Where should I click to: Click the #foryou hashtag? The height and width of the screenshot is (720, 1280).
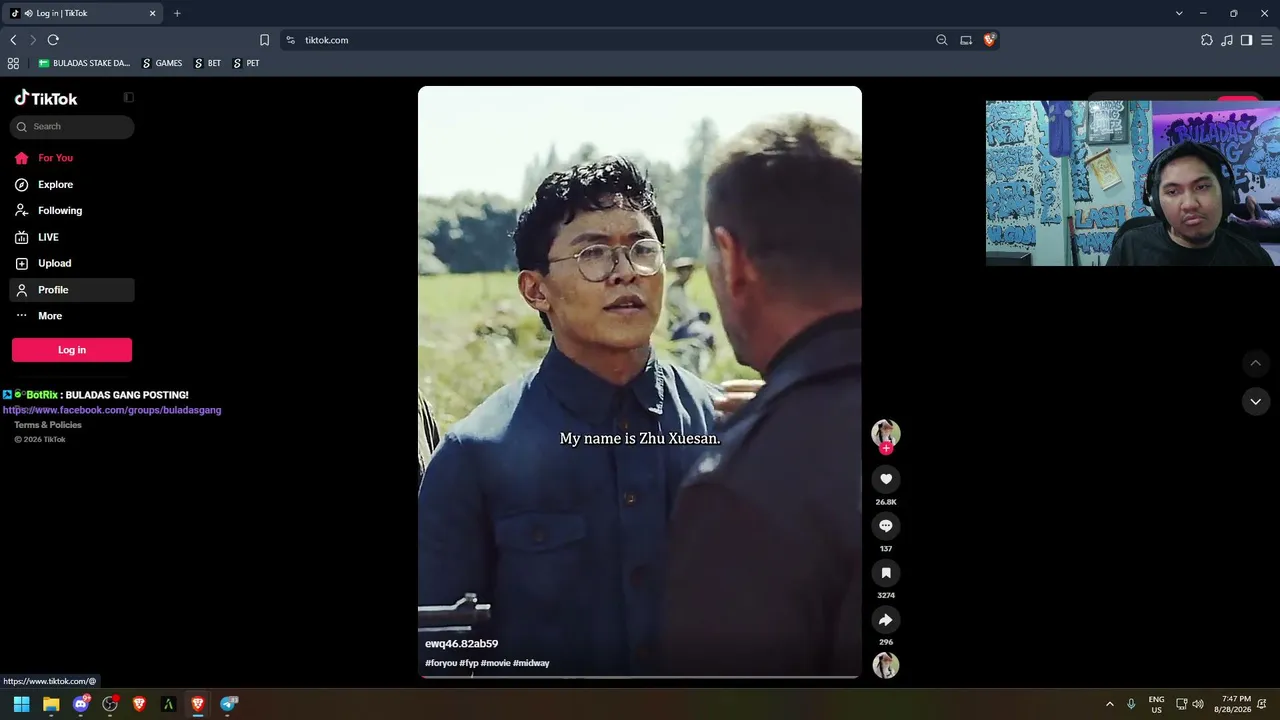tap(441, 663)
